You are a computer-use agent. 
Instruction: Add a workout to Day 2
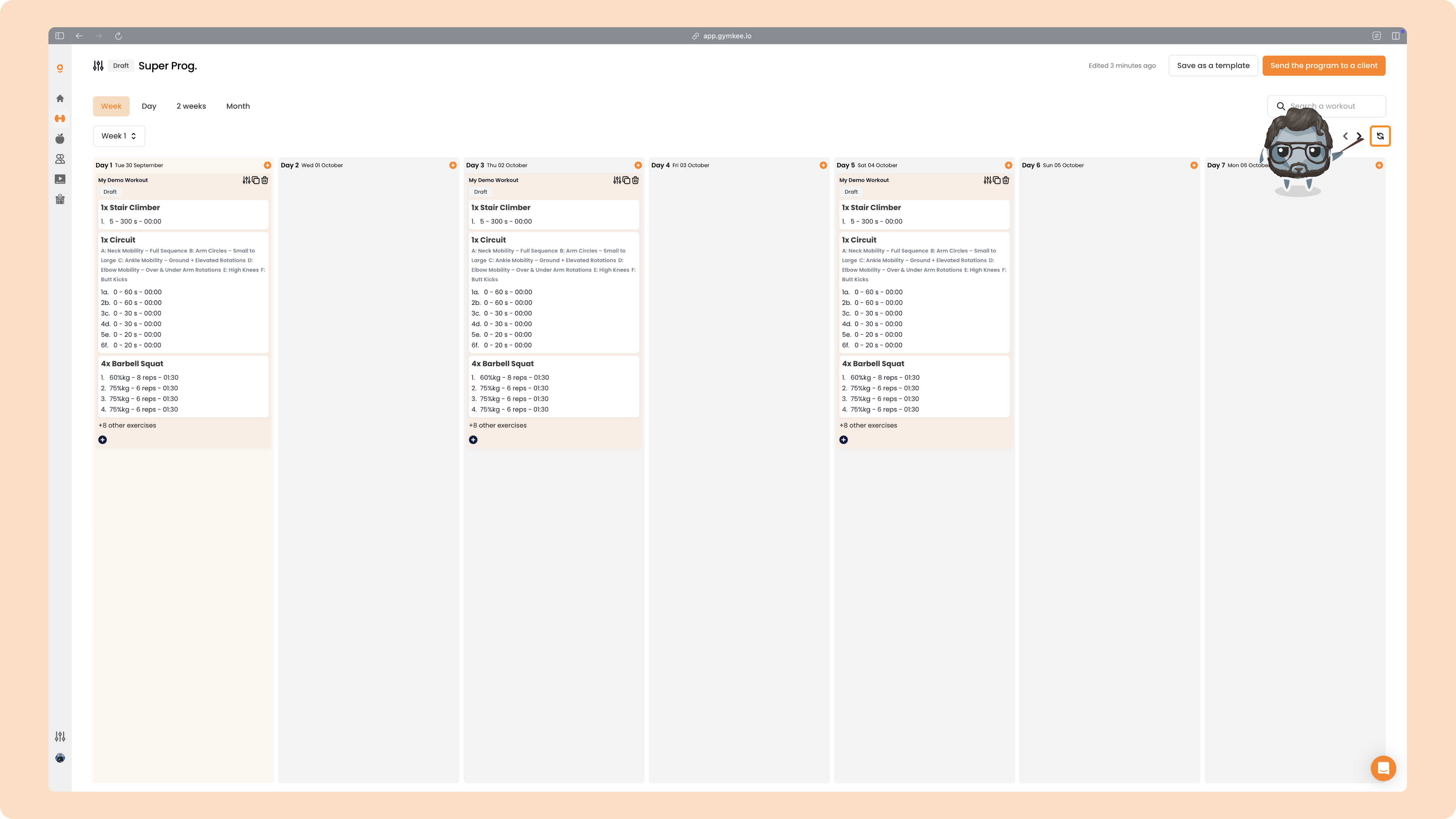(x=453, y=165)
